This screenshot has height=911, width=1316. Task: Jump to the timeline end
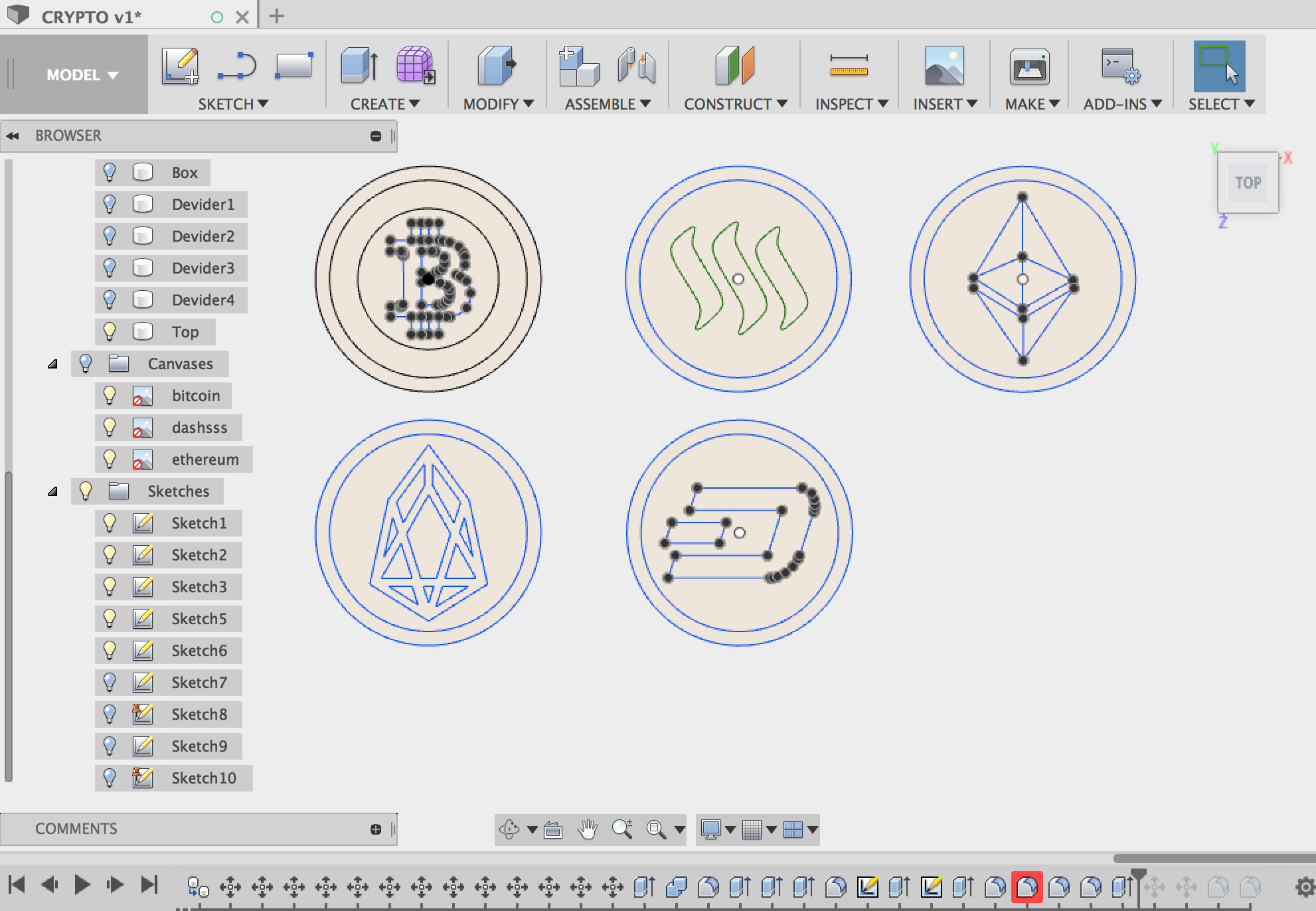point(150,884)
